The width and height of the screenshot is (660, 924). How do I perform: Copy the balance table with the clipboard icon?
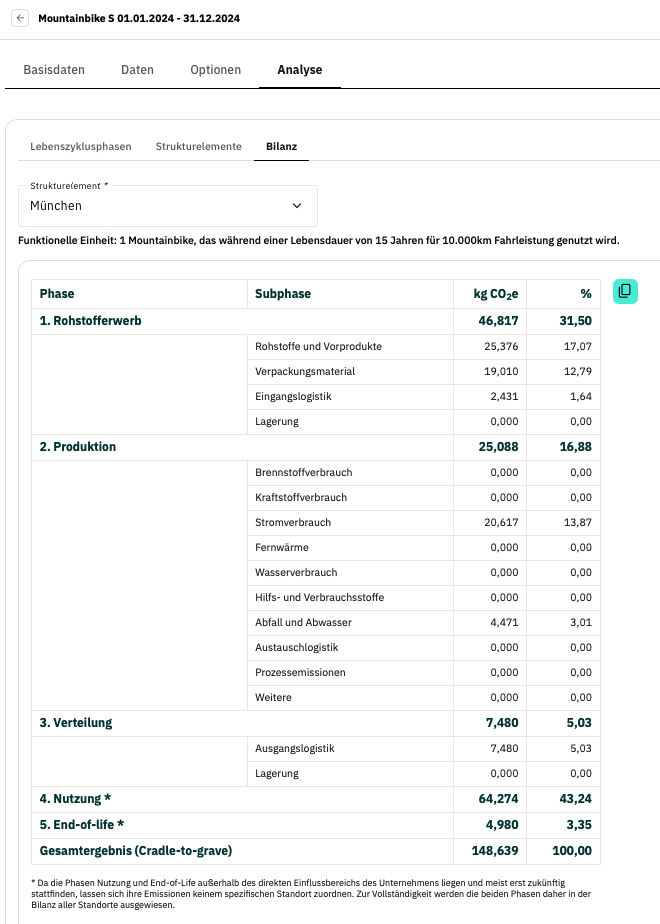[624, 291]
